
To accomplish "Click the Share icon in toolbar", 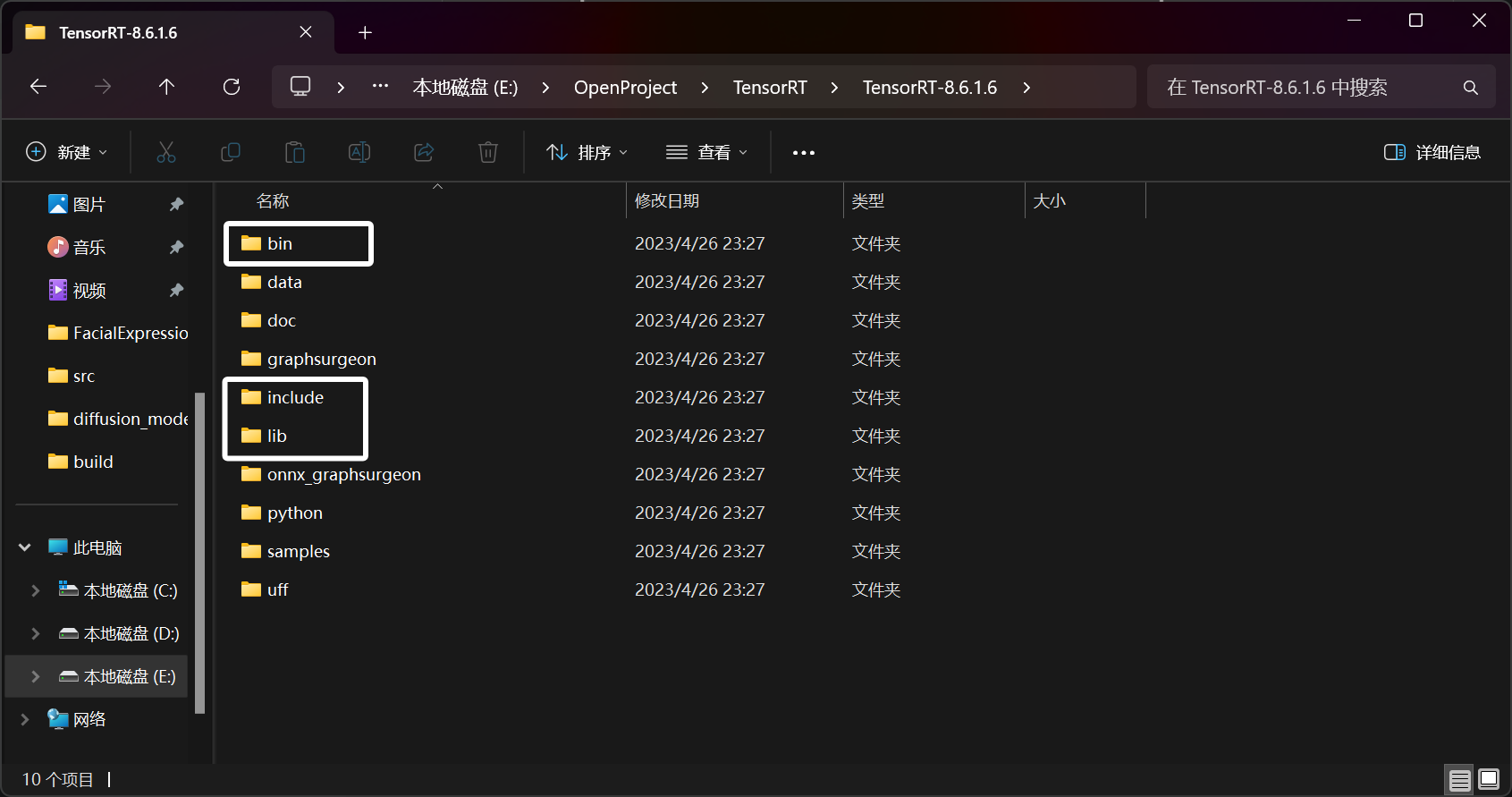I will (x=424, y=152).
